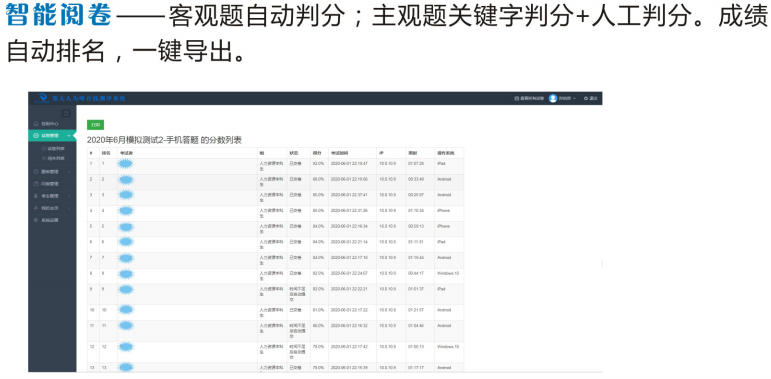Click the 状态 column header
Viewport: 771px width, 379px height.
[294, 153]
